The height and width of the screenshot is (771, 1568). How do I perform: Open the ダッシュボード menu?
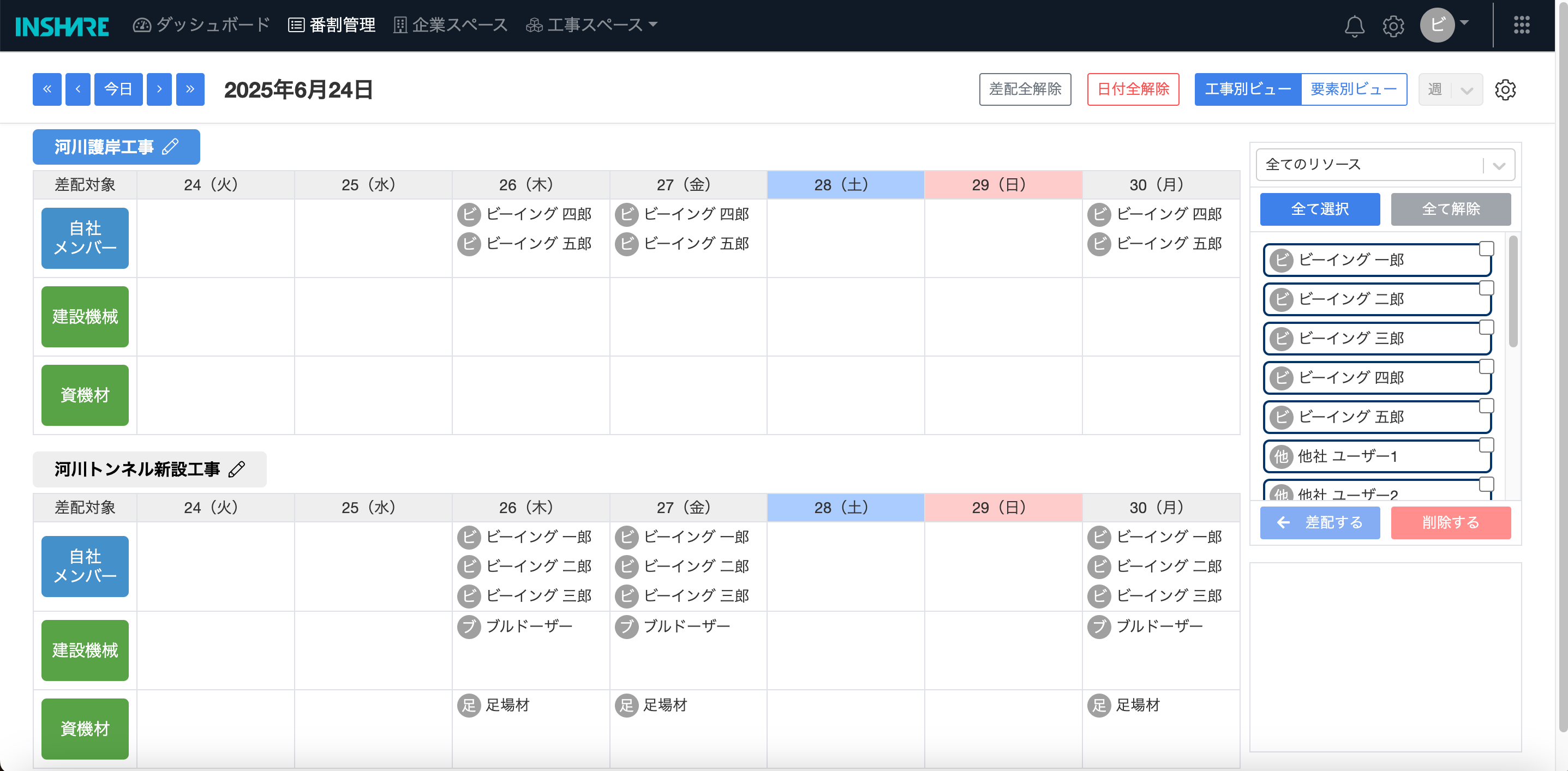tap(201, 25)
